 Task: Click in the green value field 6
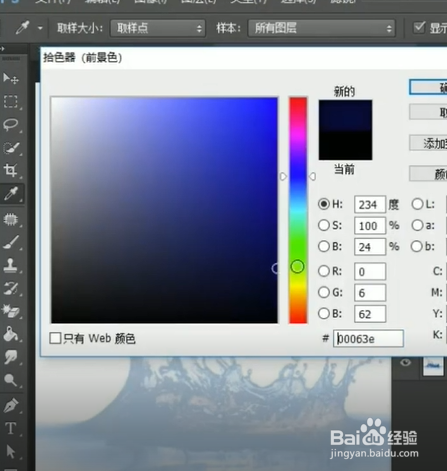370,293
